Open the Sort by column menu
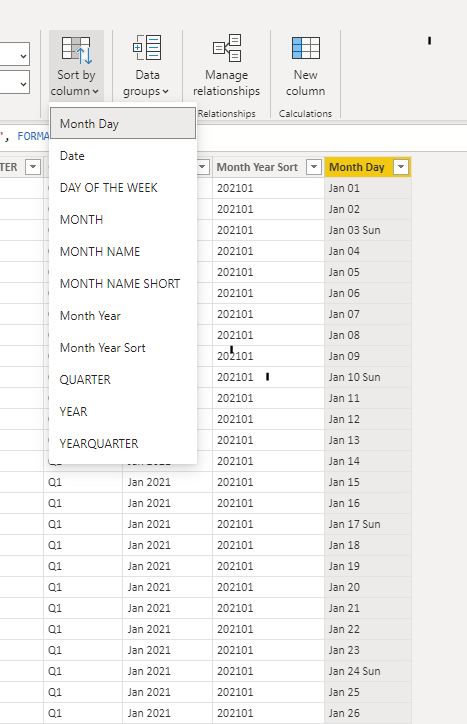This screenshot has height=724, width=467. 76,66
